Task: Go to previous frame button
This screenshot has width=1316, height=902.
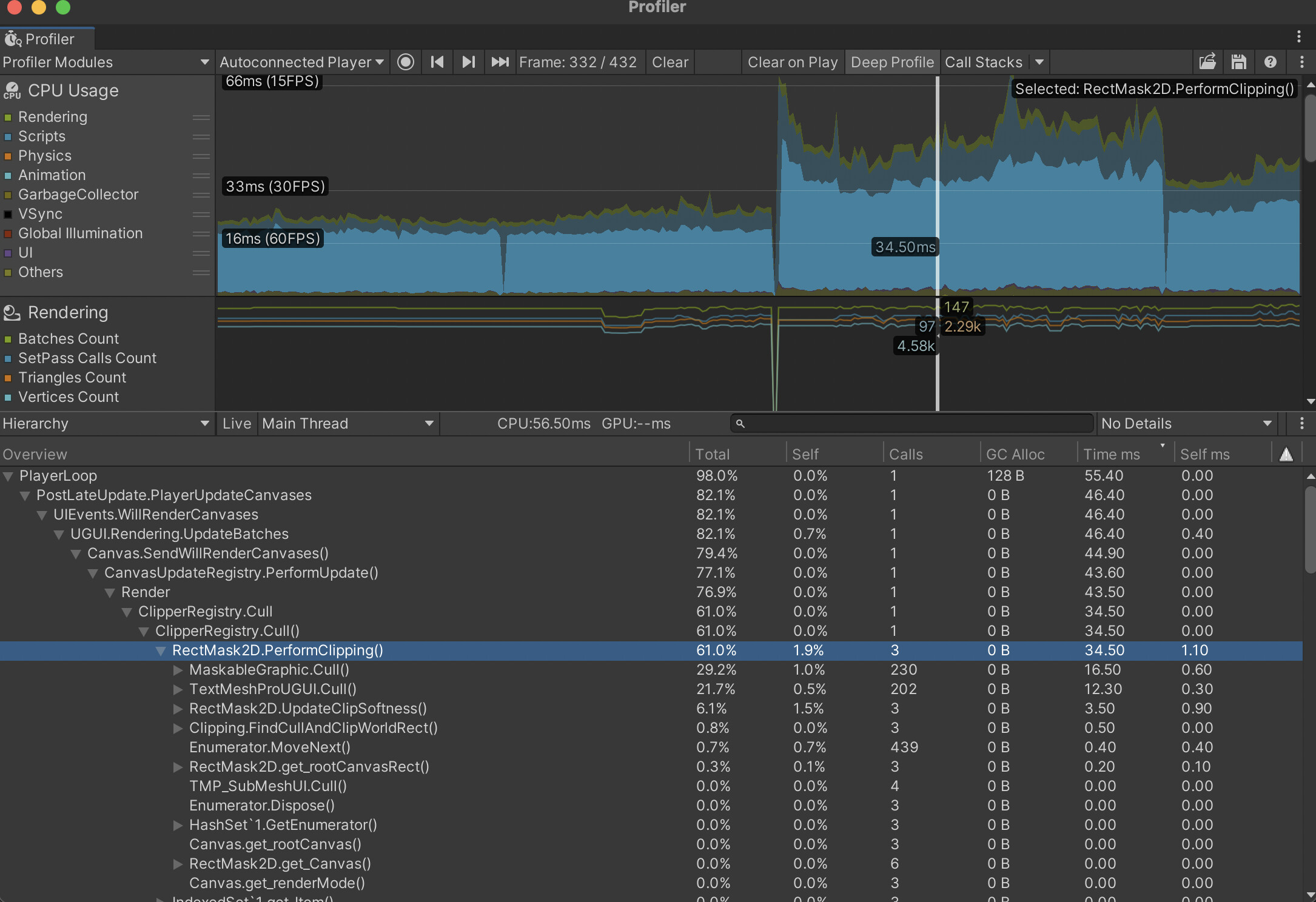Action: coord(437,62)
